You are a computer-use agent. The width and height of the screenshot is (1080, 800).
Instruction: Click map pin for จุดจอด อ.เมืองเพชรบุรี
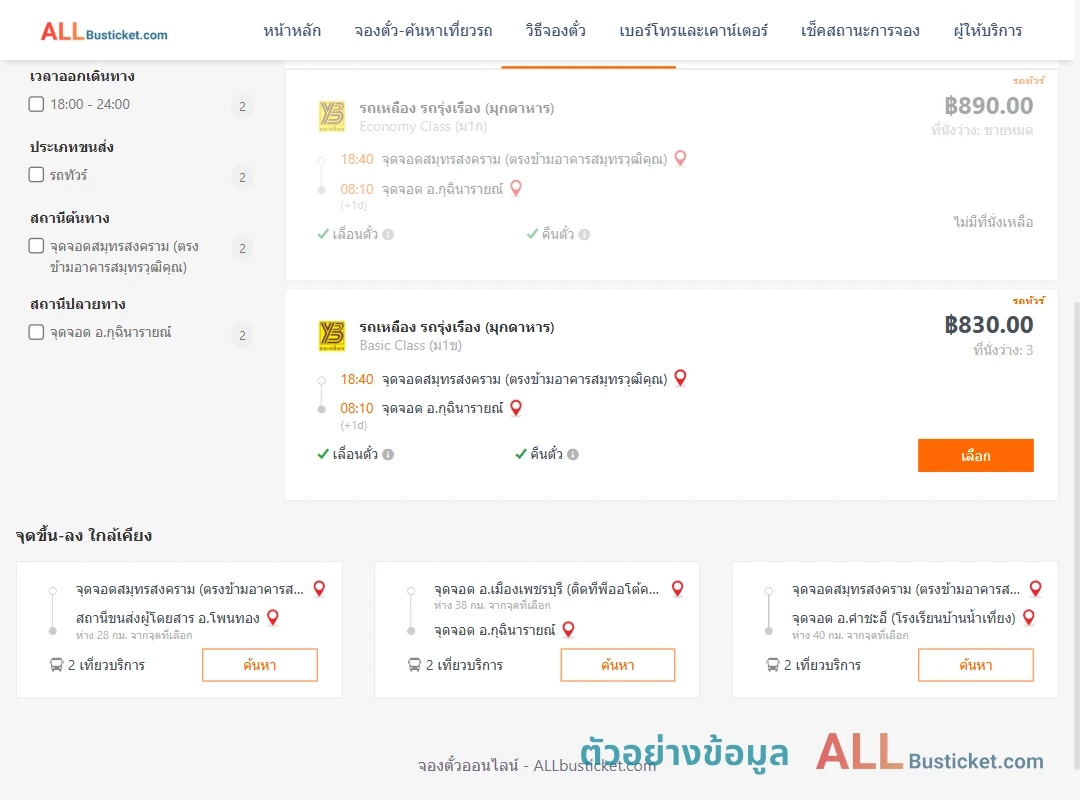[678, 588]
